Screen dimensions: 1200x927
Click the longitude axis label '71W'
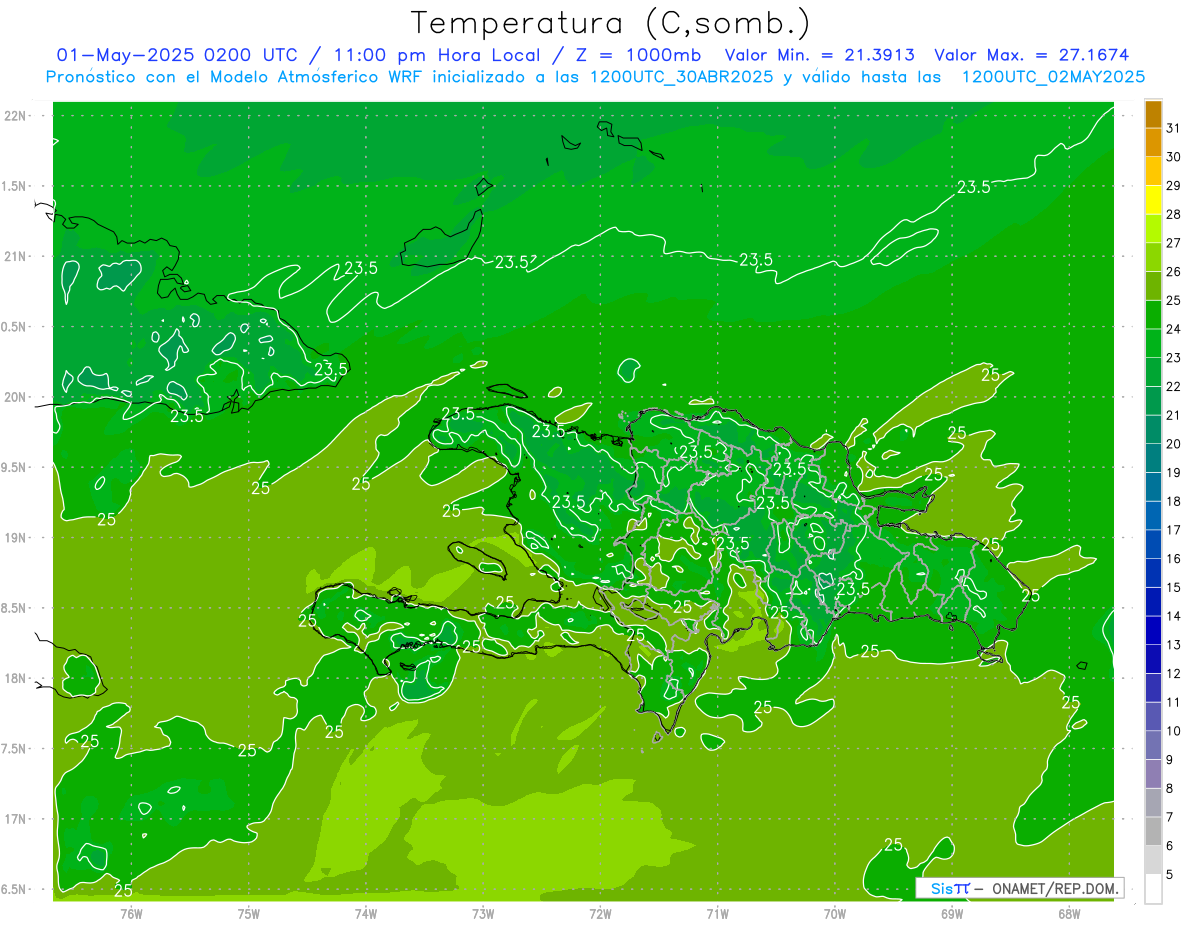(717, 914)
